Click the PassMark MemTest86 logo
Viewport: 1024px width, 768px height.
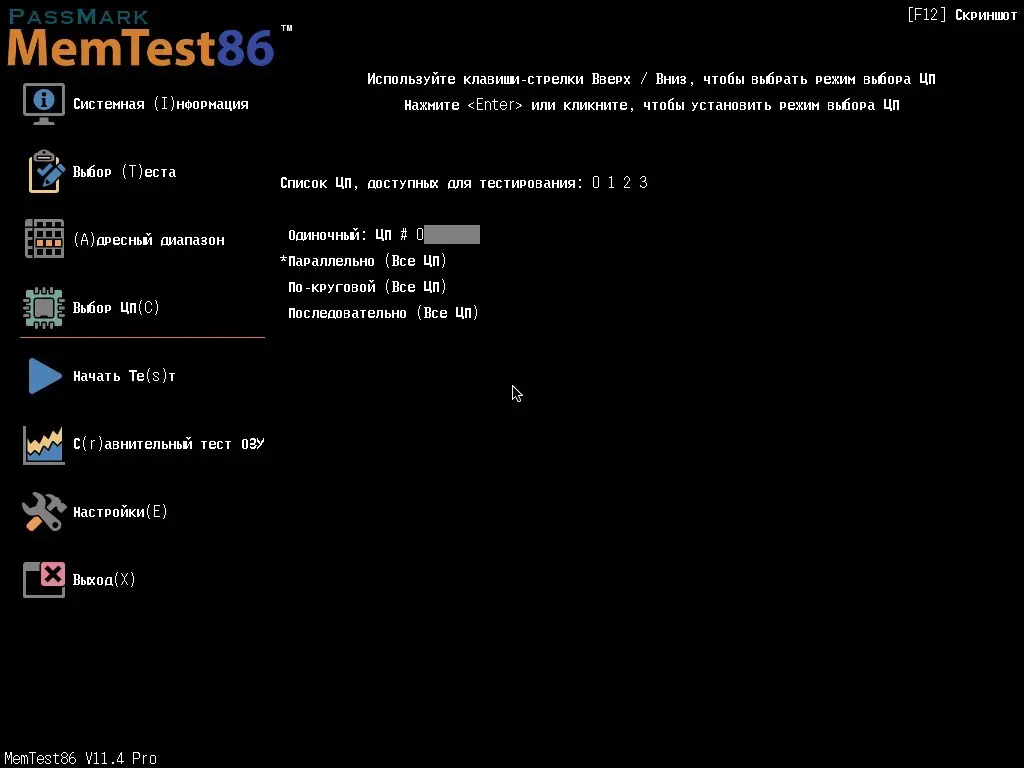[148, 38]
